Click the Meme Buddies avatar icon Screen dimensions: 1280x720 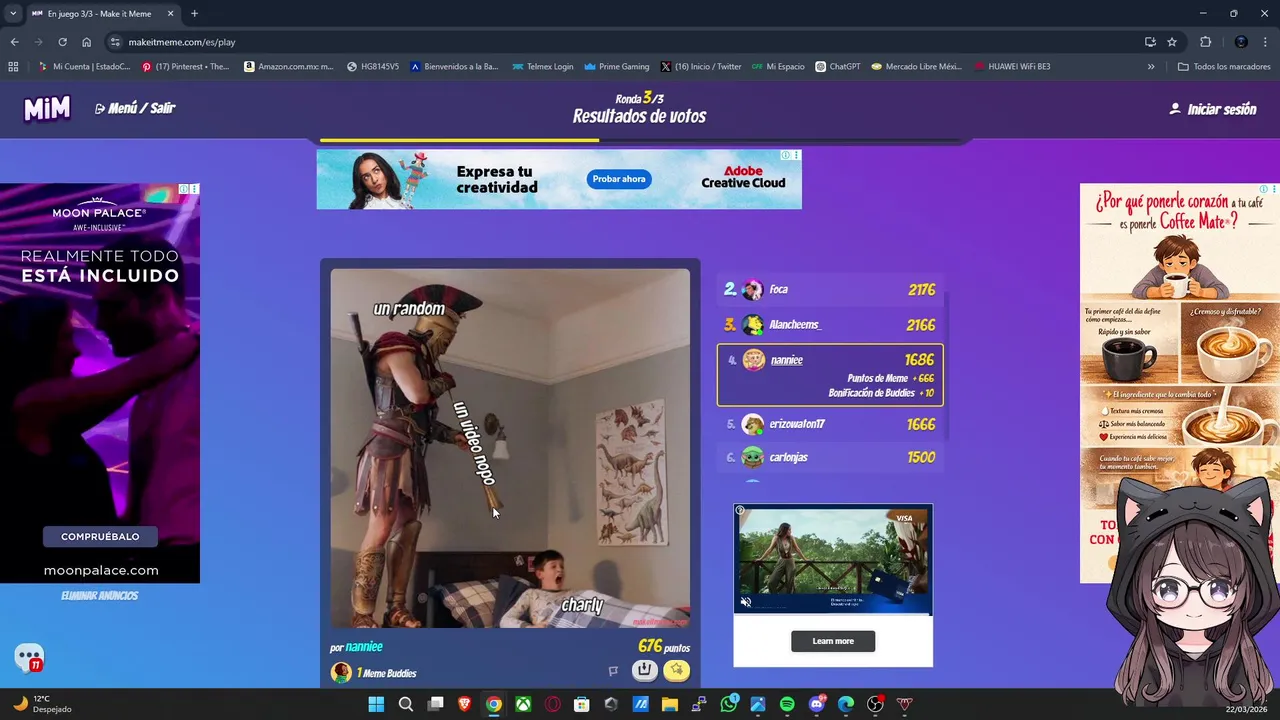point(341,673)
